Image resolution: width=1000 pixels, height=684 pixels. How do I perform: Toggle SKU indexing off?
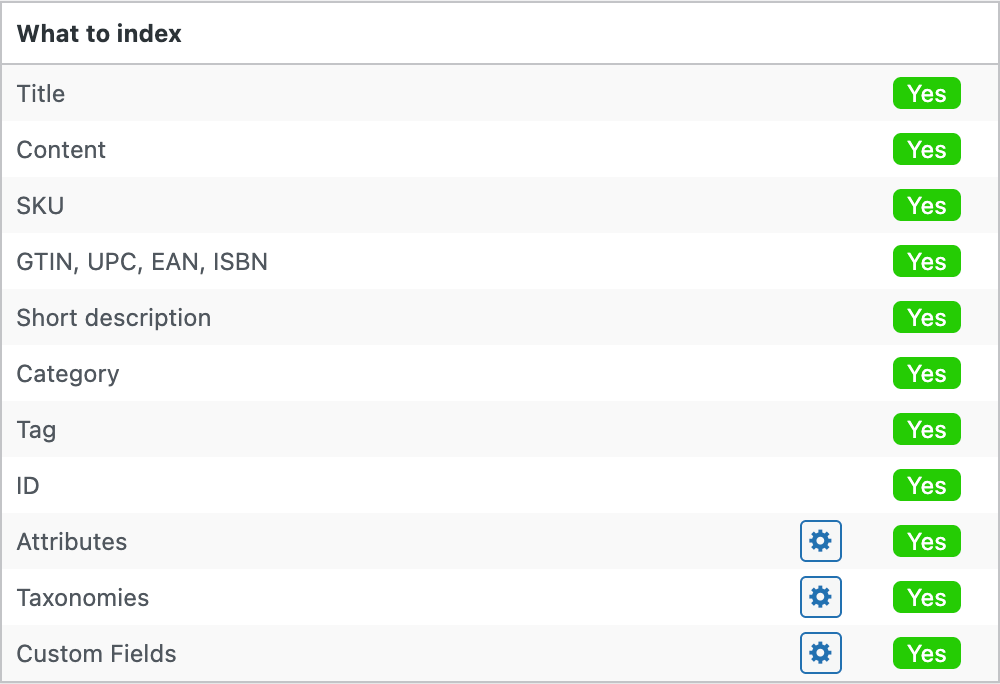click(x=926, y=206)
